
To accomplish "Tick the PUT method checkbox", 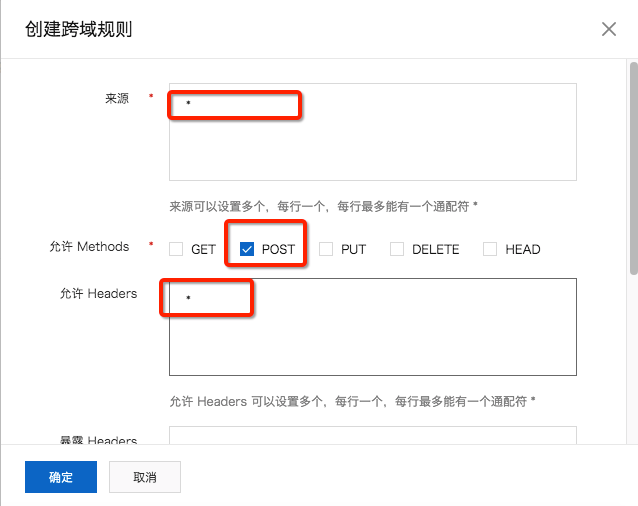I will click(326, 249).
